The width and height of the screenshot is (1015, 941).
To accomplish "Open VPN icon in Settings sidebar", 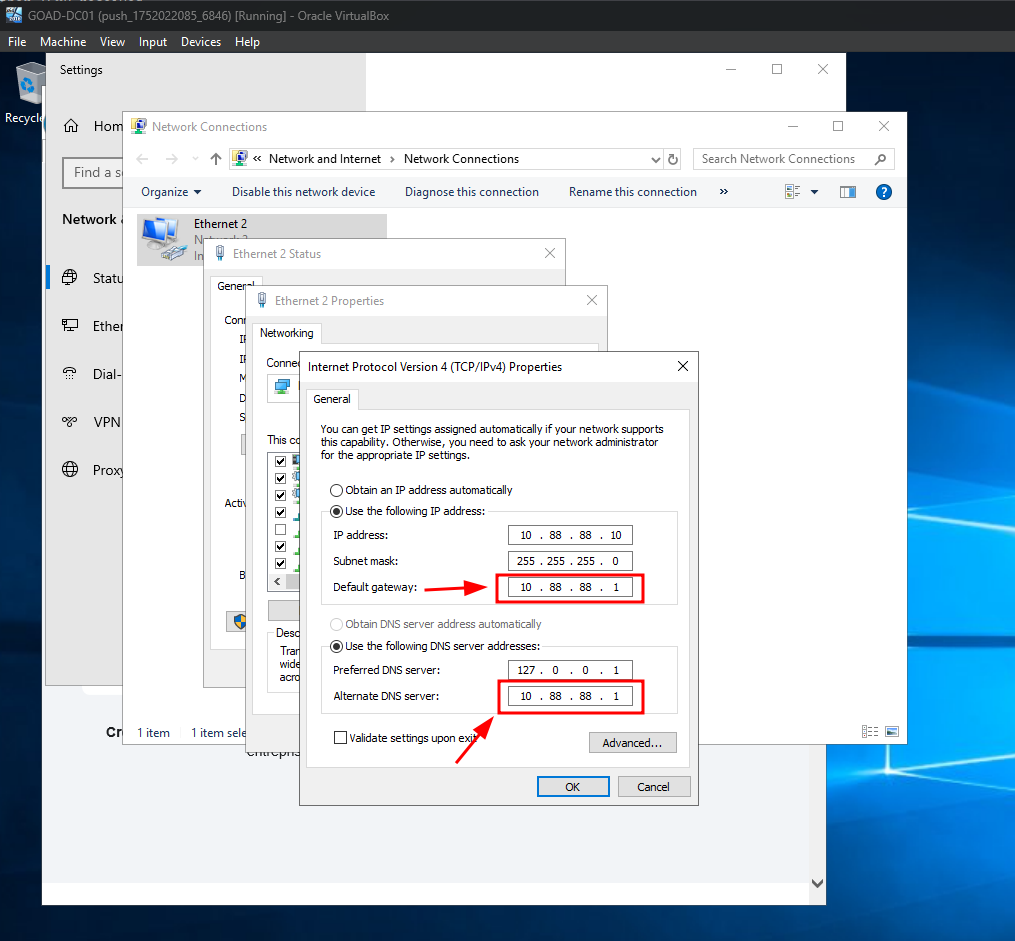I will (70, 421).
